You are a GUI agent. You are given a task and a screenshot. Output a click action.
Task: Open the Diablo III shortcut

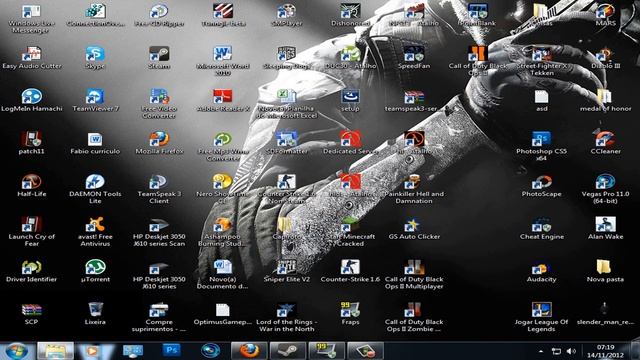(605, 55)
